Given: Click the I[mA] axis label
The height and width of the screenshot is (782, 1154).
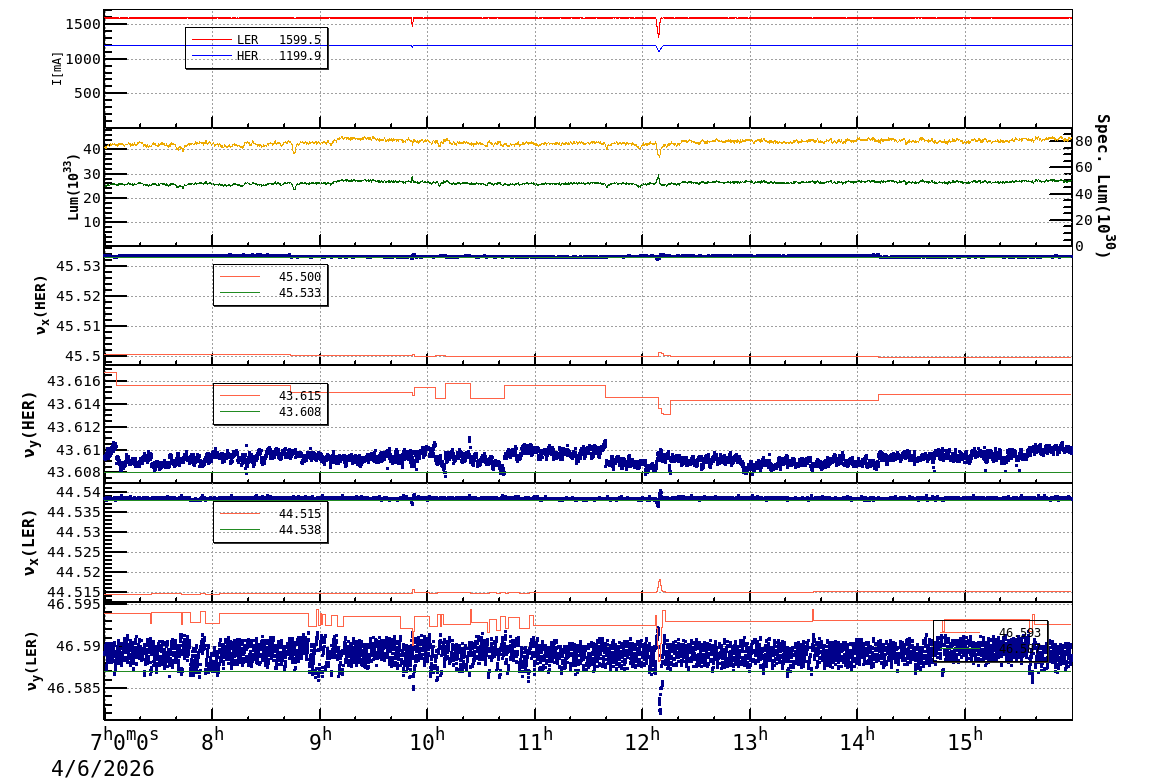Looking at the screenshot, I should pyautogui.click(x=57, y=68).
